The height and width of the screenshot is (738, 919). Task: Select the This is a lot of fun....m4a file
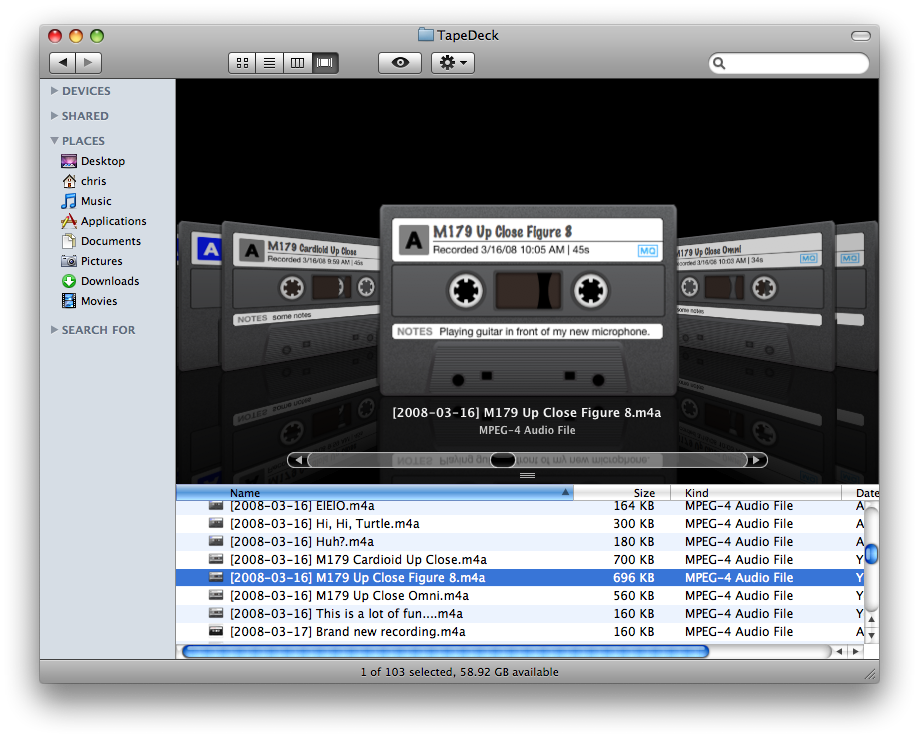(520, 614)
